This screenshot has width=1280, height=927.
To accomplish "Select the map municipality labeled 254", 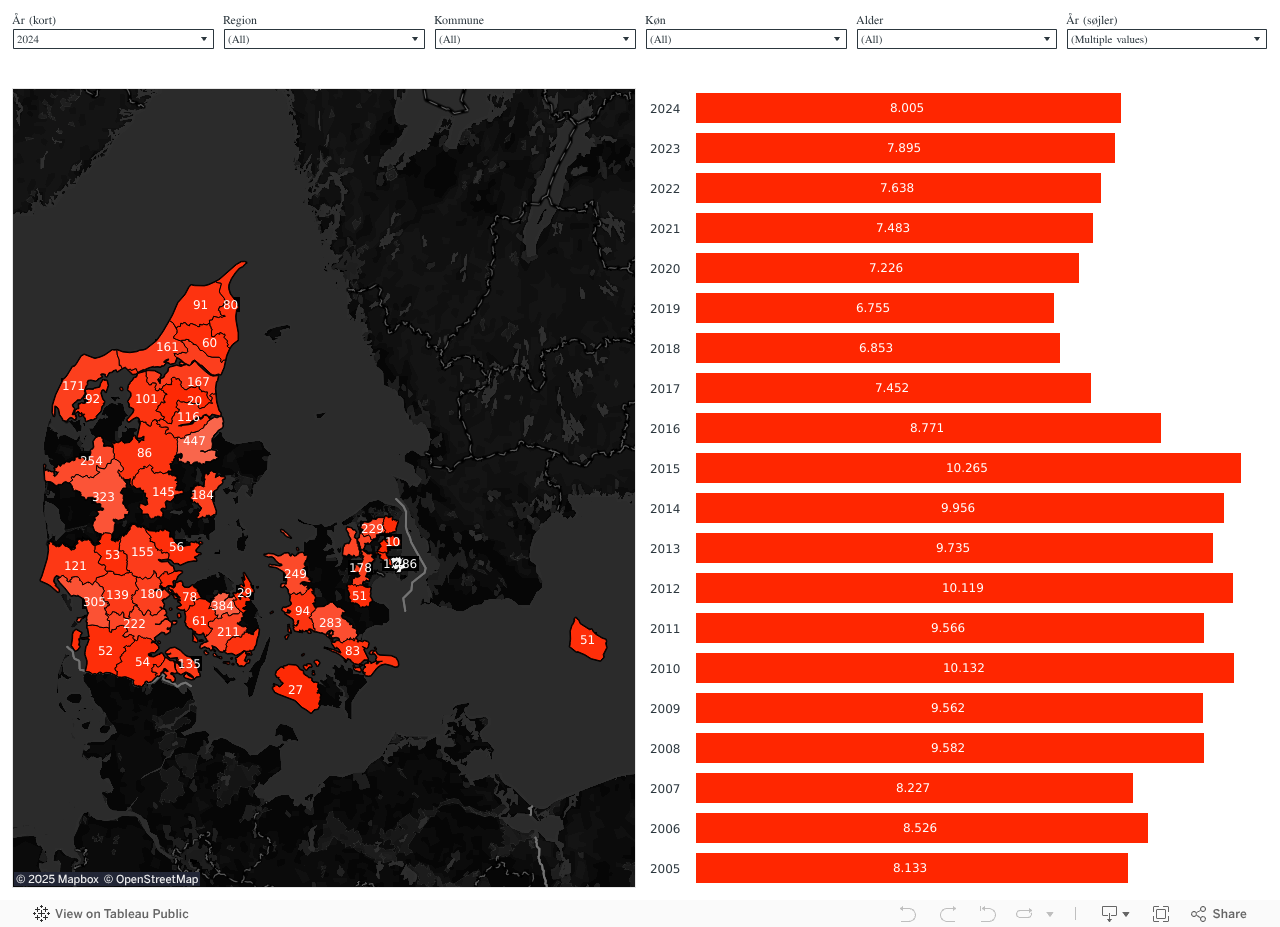I will (x=91, y=461).
